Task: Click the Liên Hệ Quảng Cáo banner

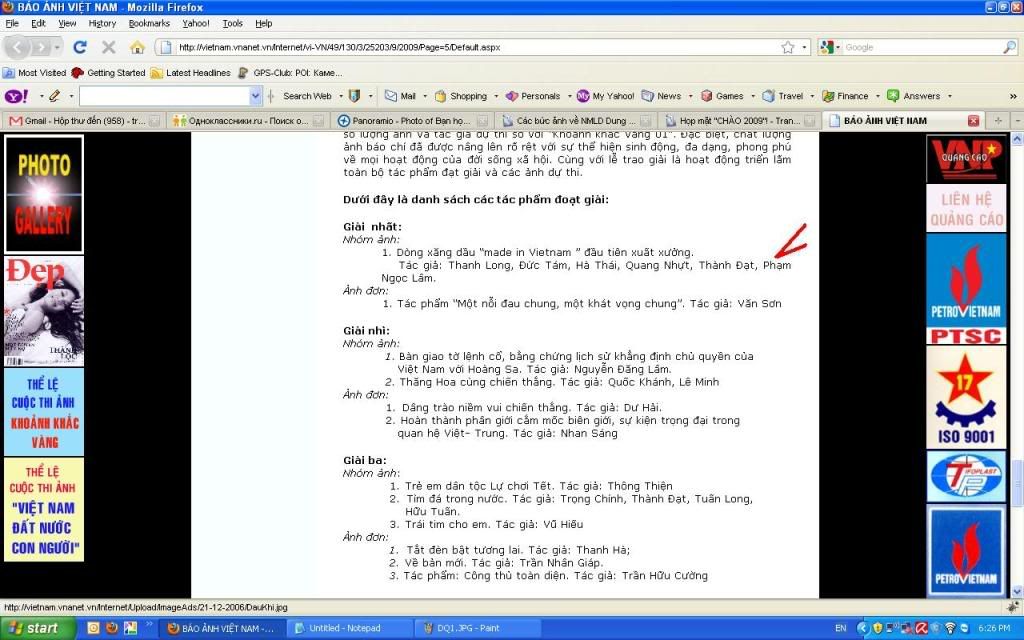Action: (x=966, y=209)
